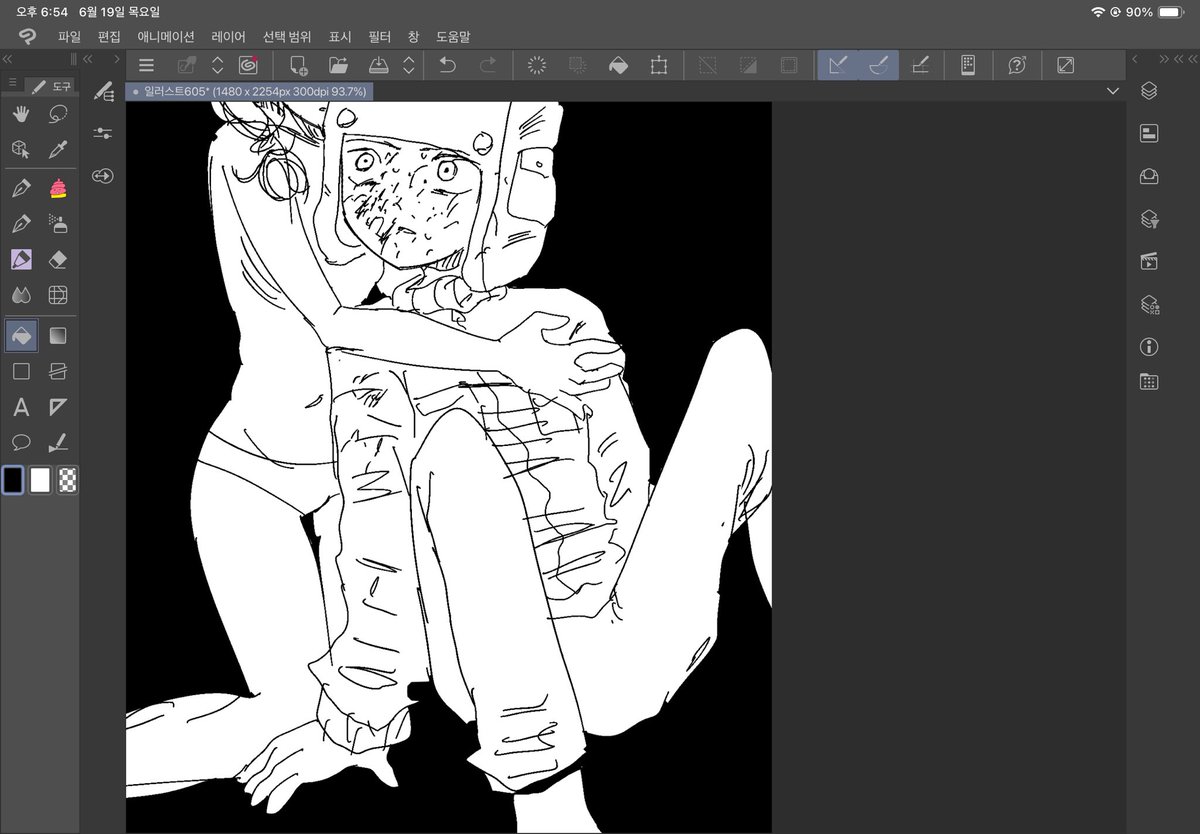
Task: Select the Ruler triangle tool
Action: point(58,407)
